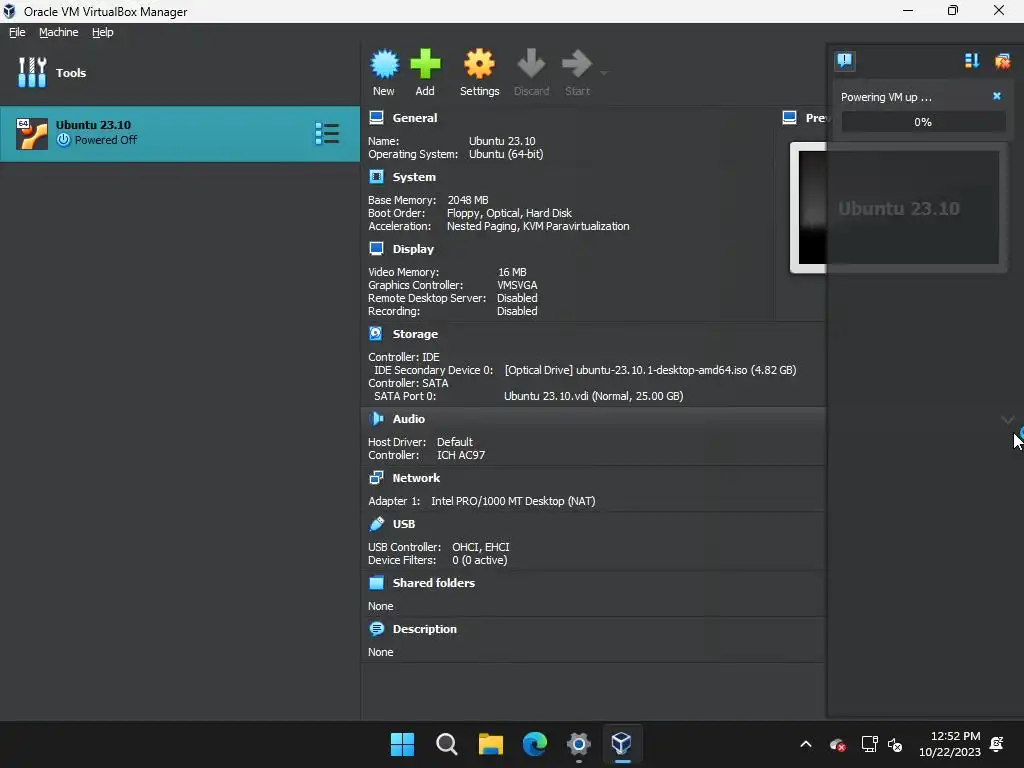
Task: Click the New virtual machine icon
Action: [384, 64]
